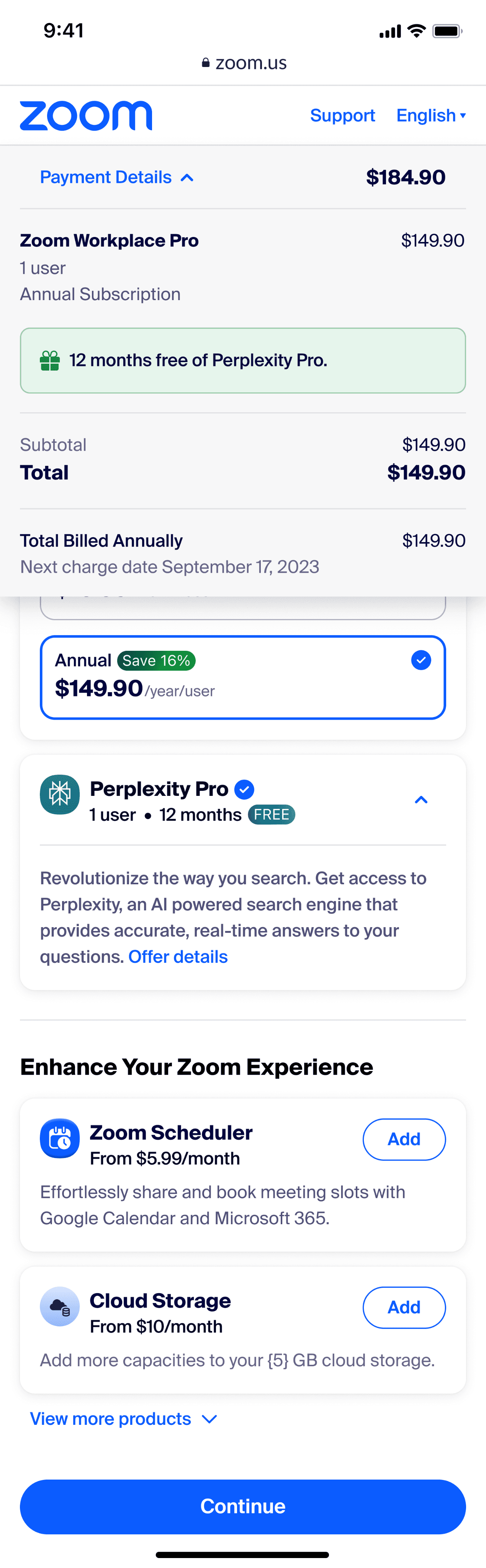Click the Perplexity Pro app icon
This screenshot has height=1568, width=486.
(x=60, y=794)
